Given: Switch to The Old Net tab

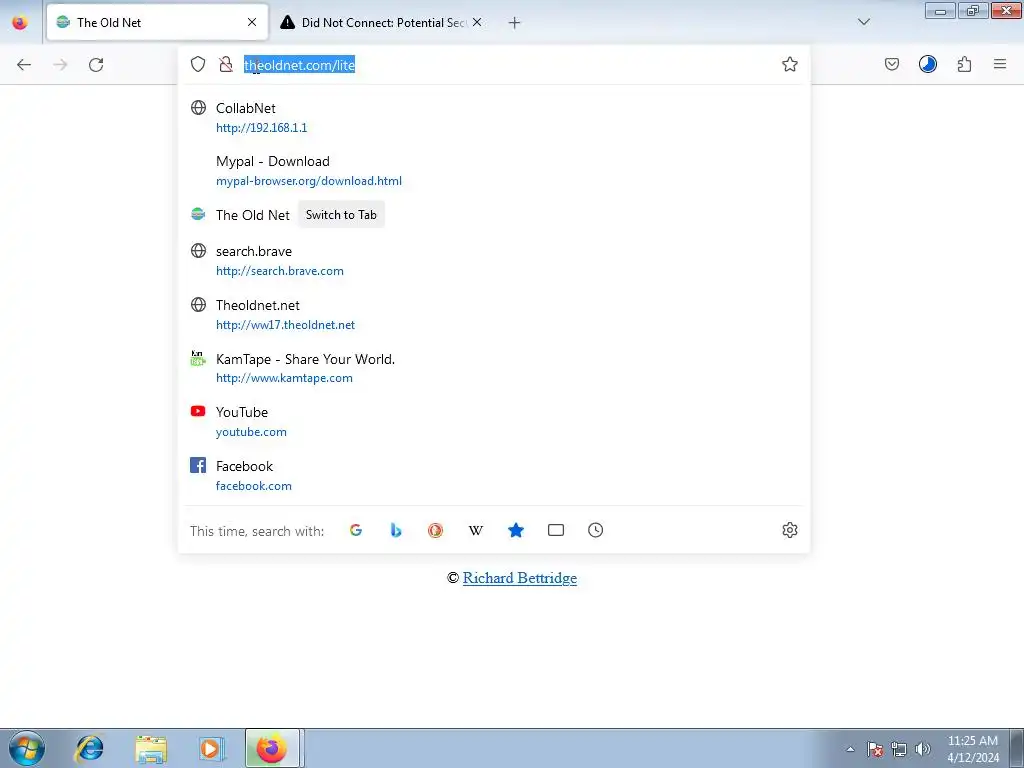Looking at the screenshot, I should tap(157, 22).
